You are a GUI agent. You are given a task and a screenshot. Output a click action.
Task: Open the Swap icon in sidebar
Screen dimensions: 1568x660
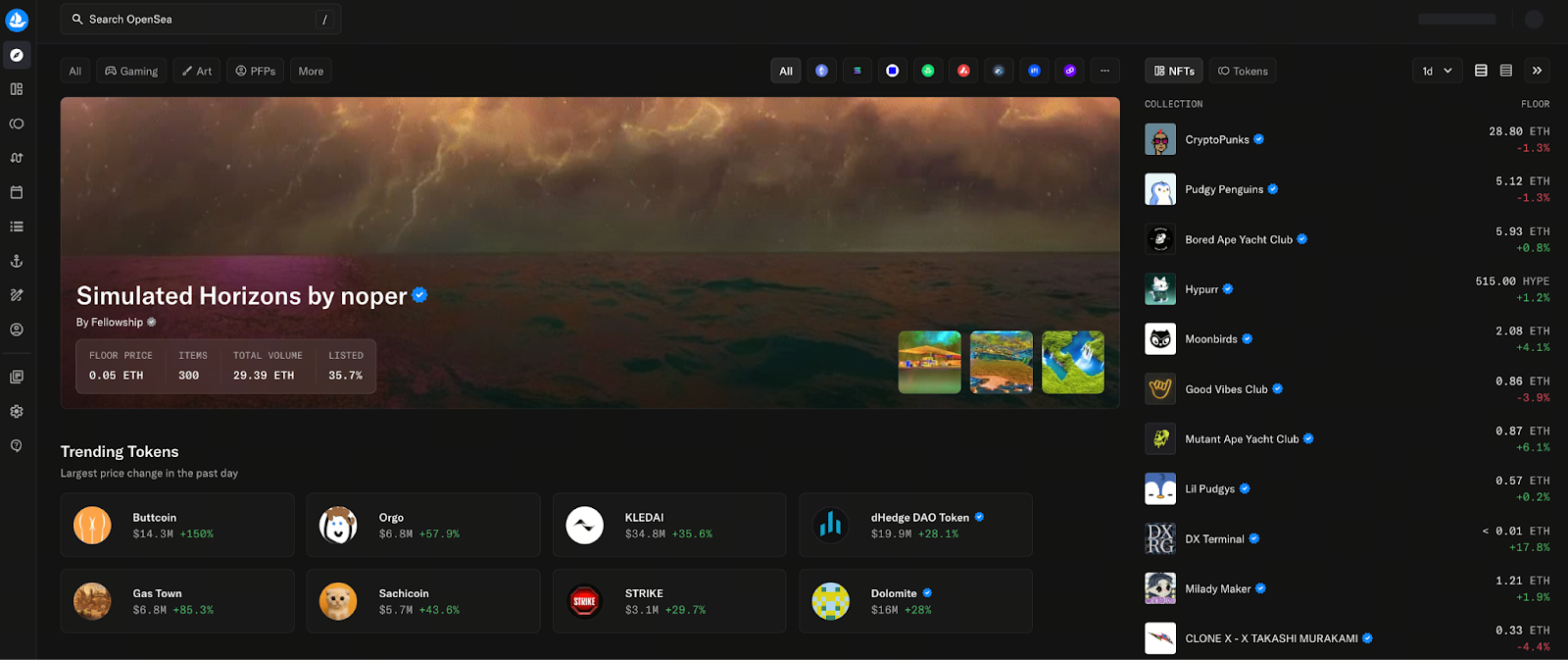tap(17, 158)
